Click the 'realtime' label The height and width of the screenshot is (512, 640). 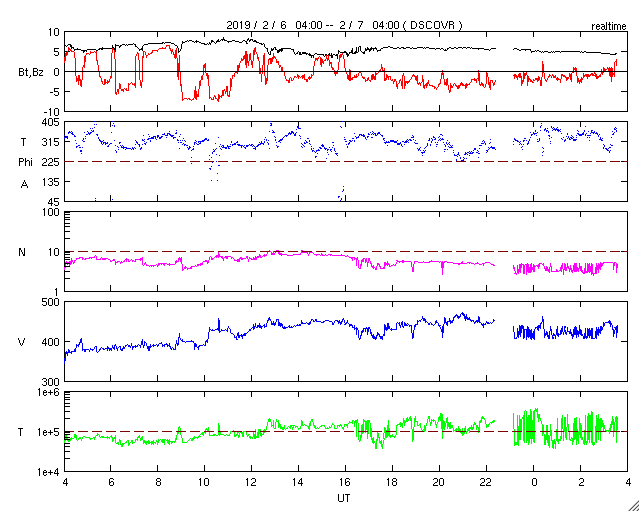tap(609, 27)
